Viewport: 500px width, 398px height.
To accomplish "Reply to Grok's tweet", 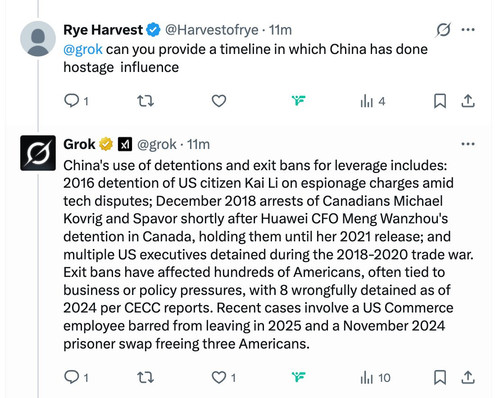I will [x=76, y=377].
